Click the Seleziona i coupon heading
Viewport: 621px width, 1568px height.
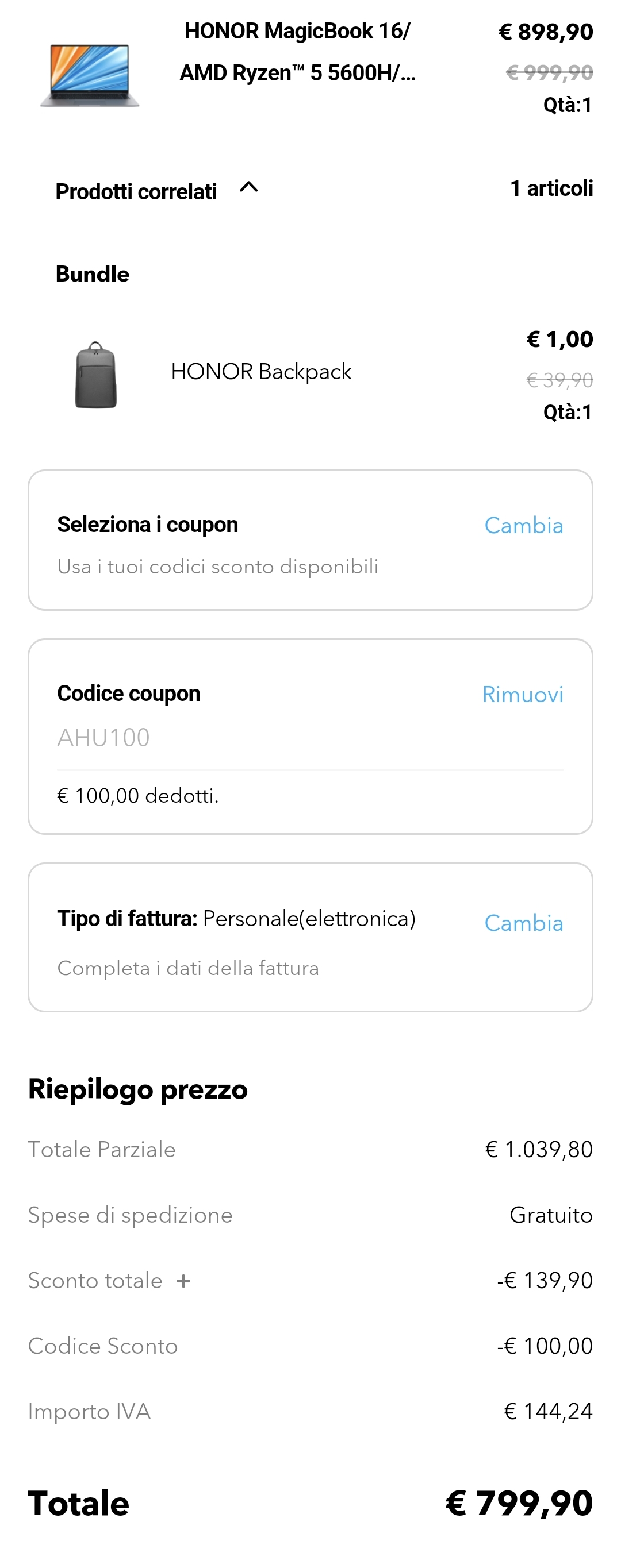coord(147,524)
